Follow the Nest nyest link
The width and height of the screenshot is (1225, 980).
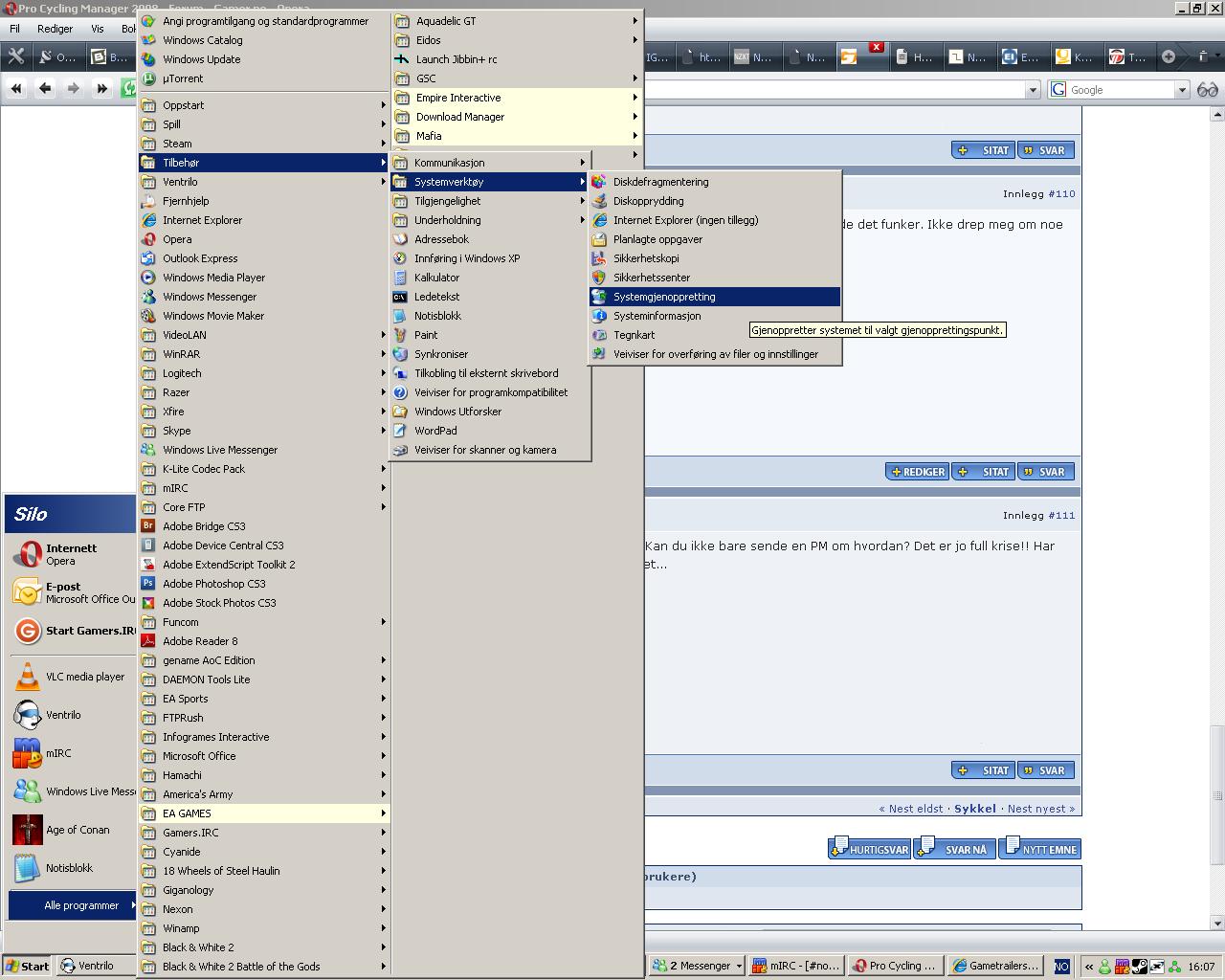pyautogui.click(x=1040, y=809)
